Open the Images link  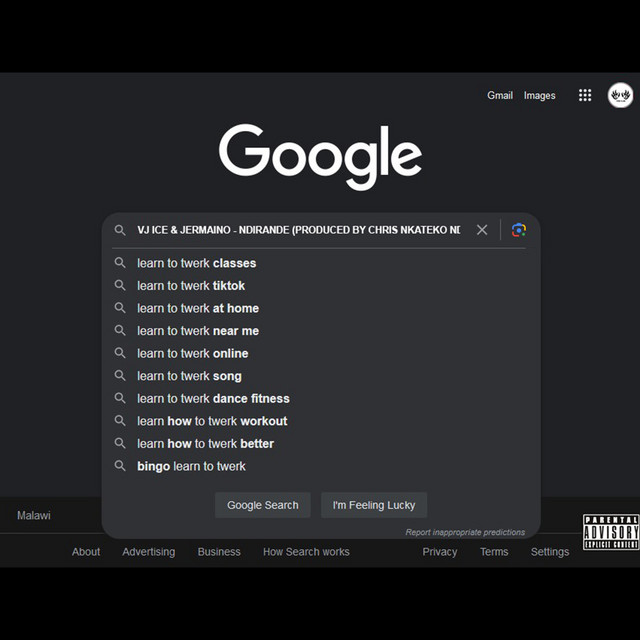pyautogui.click(x=539, y=96)
